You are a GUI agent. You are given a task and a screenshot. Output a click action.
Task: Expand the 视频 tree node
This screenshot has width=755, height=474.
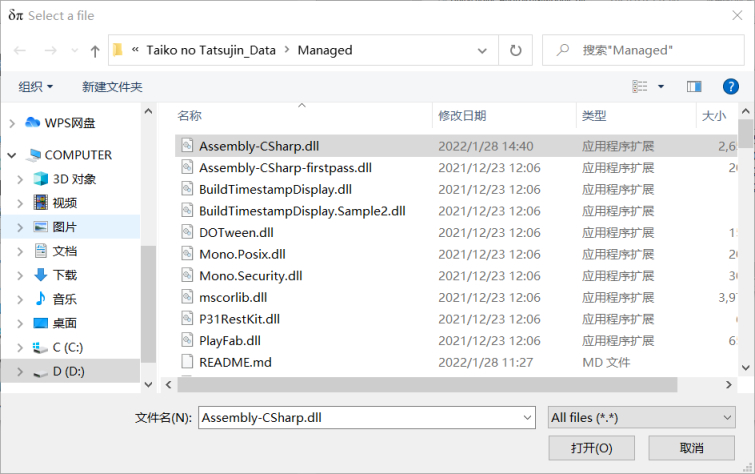[x=20, y=203]
